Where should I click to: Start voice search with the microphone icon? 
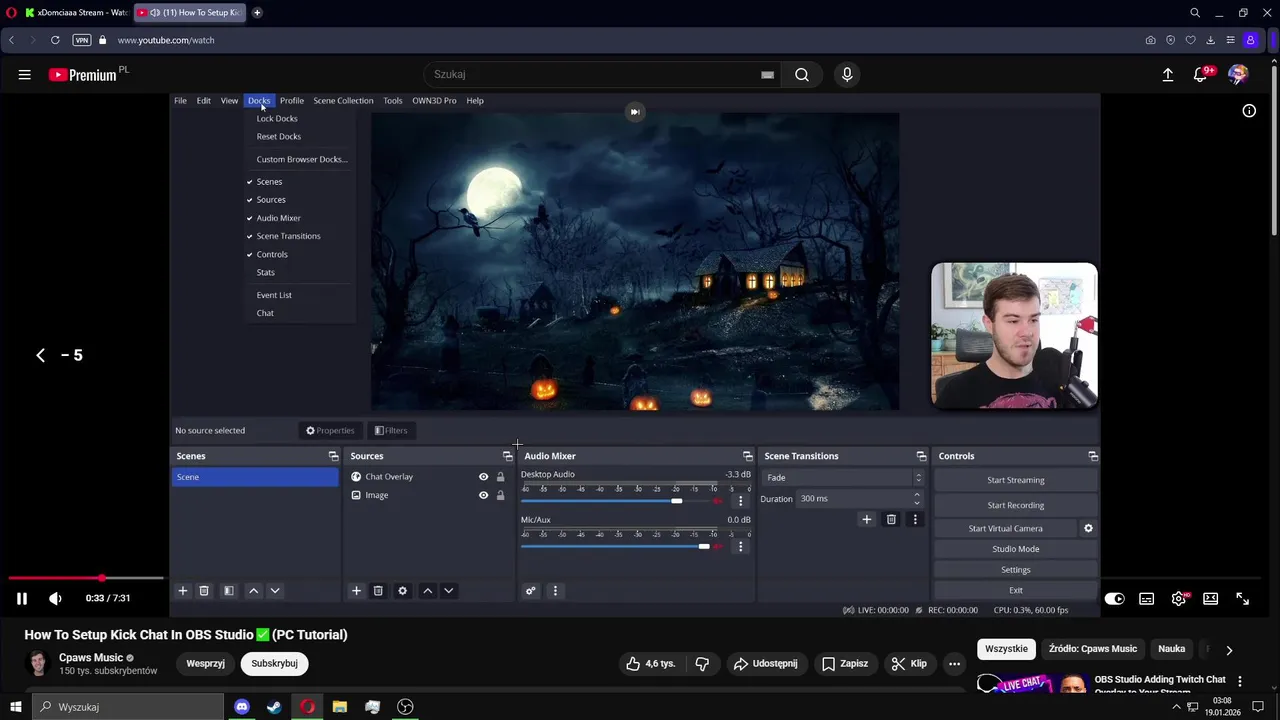(847, 75)
